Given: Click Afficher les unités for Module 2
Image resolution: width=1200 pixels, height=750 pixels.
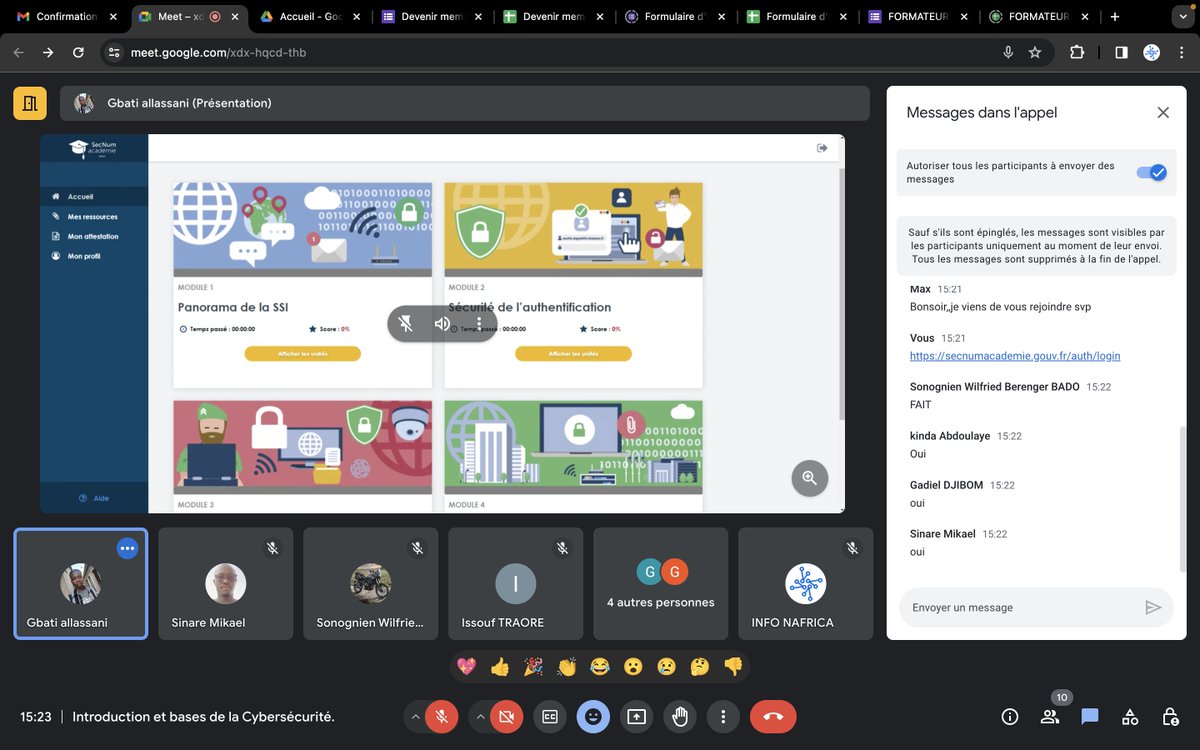Looking at the screenshot, I should point(573,354).
